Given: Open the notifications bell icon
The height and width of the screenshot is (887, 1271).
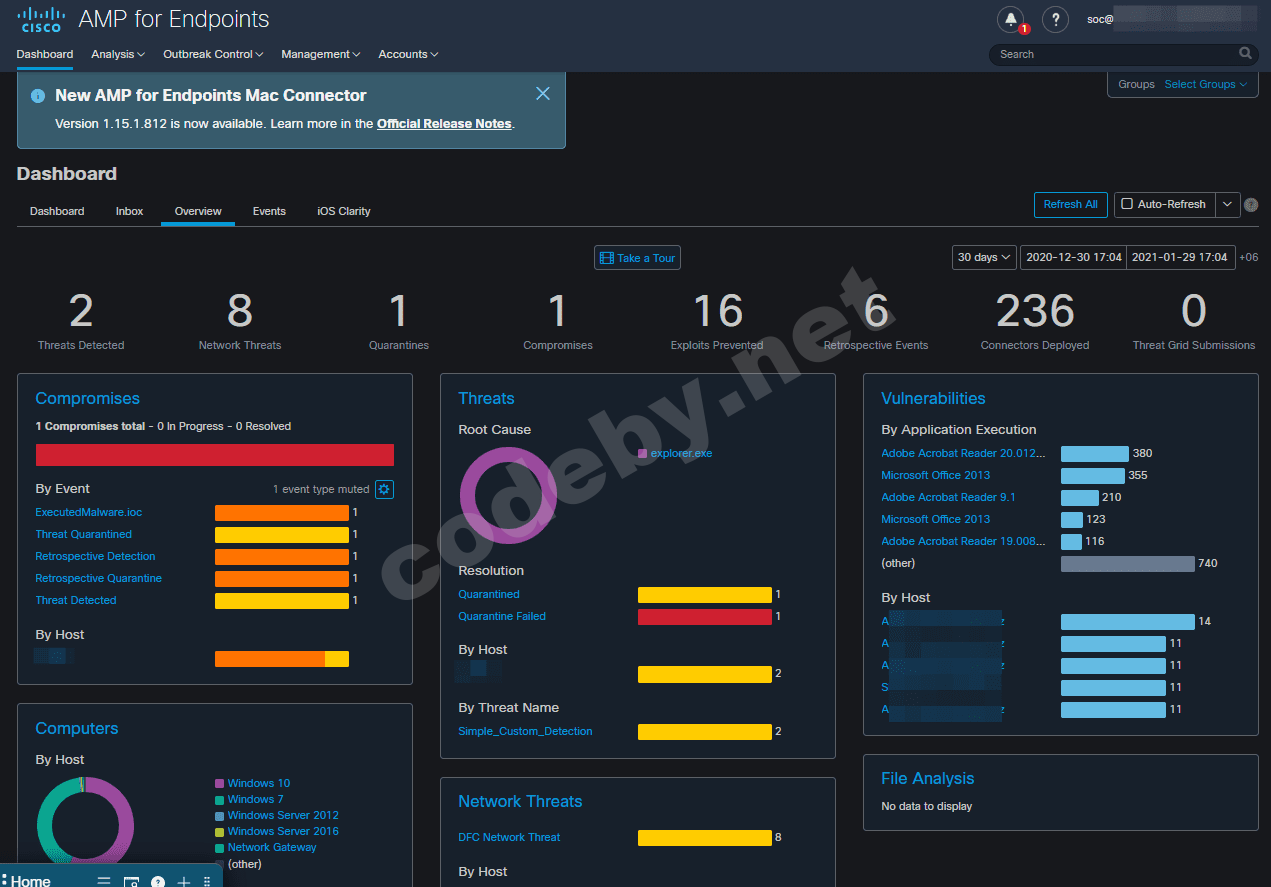Looking at the screenshot, I should coord(1011,19).
